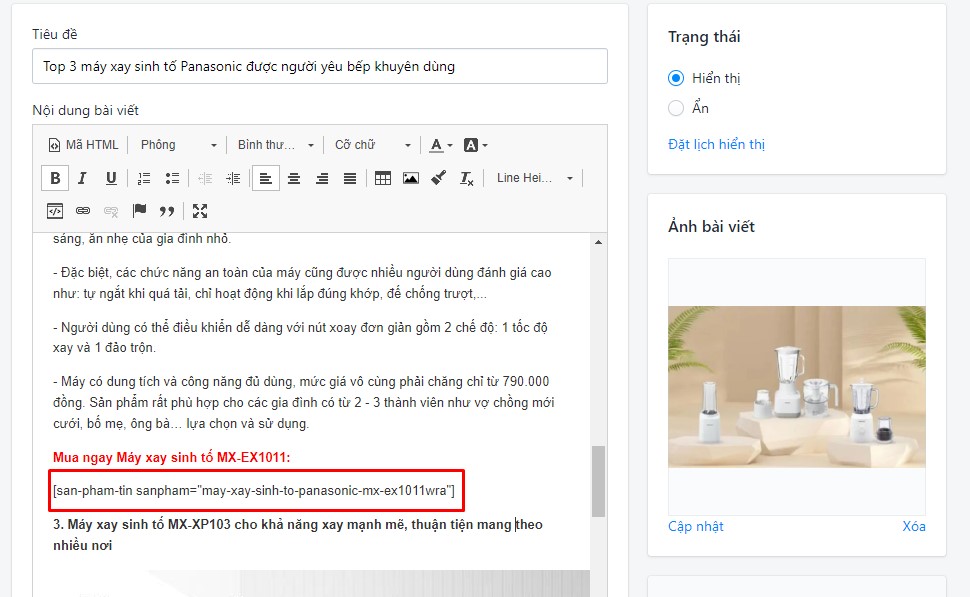
Task: Center align the text
Action: (x=294, y=178)
